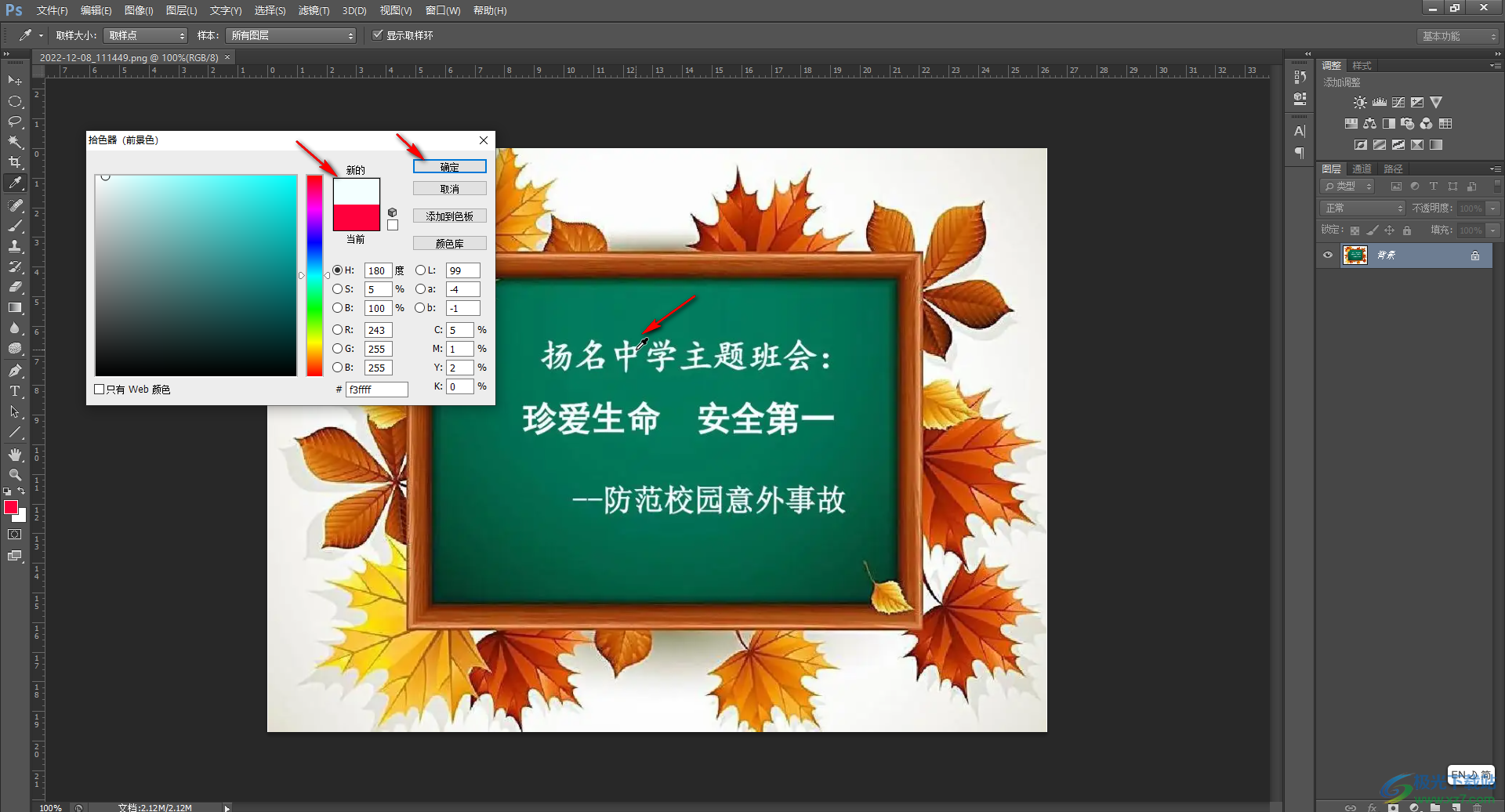
Task: Select the History Brush tool
Action: (x=15, y=266)
